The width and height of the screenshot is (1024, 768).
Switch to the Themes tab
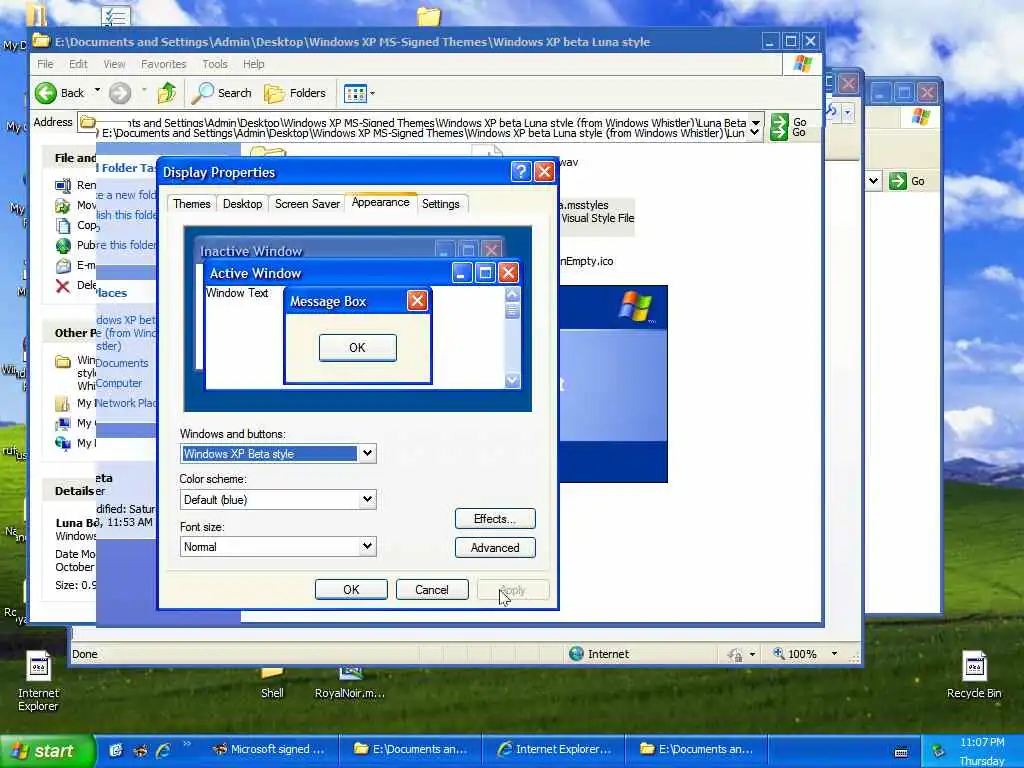point(192,204)
